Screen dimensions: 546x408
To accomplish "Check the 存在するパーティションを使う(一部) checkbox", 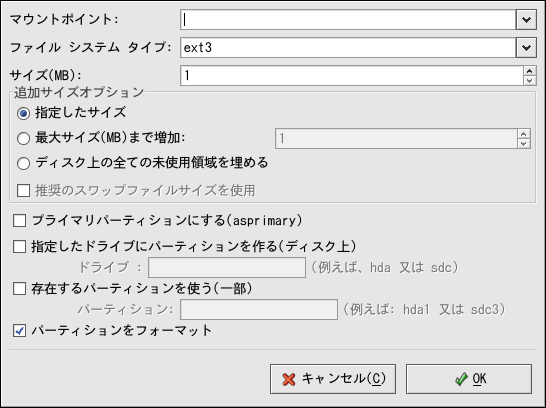I will (x=20, y=289).
